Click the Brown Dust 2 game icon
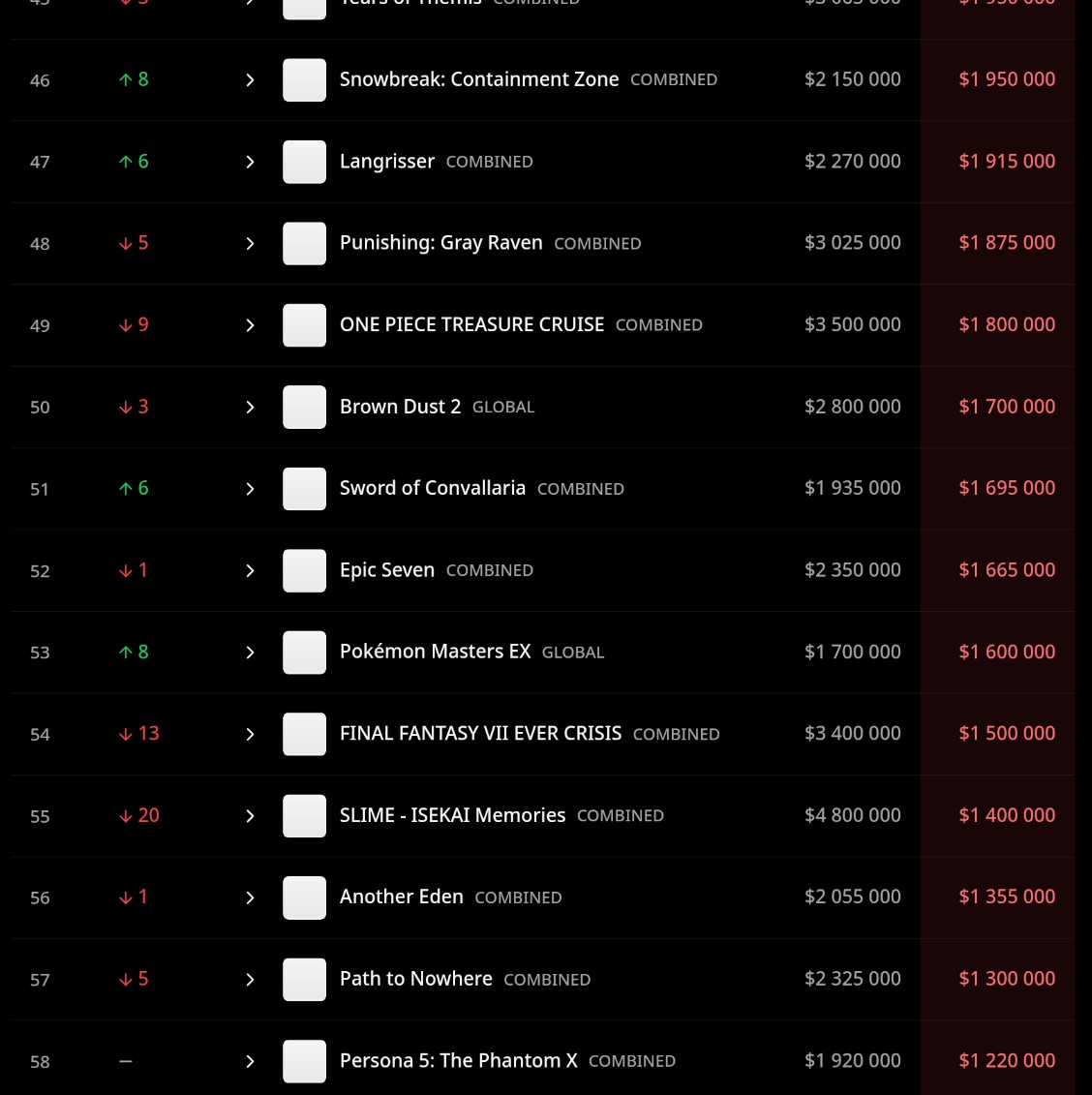Image resolution: width=1092 pixels, height=1095 pixels. tap(304, 408)
